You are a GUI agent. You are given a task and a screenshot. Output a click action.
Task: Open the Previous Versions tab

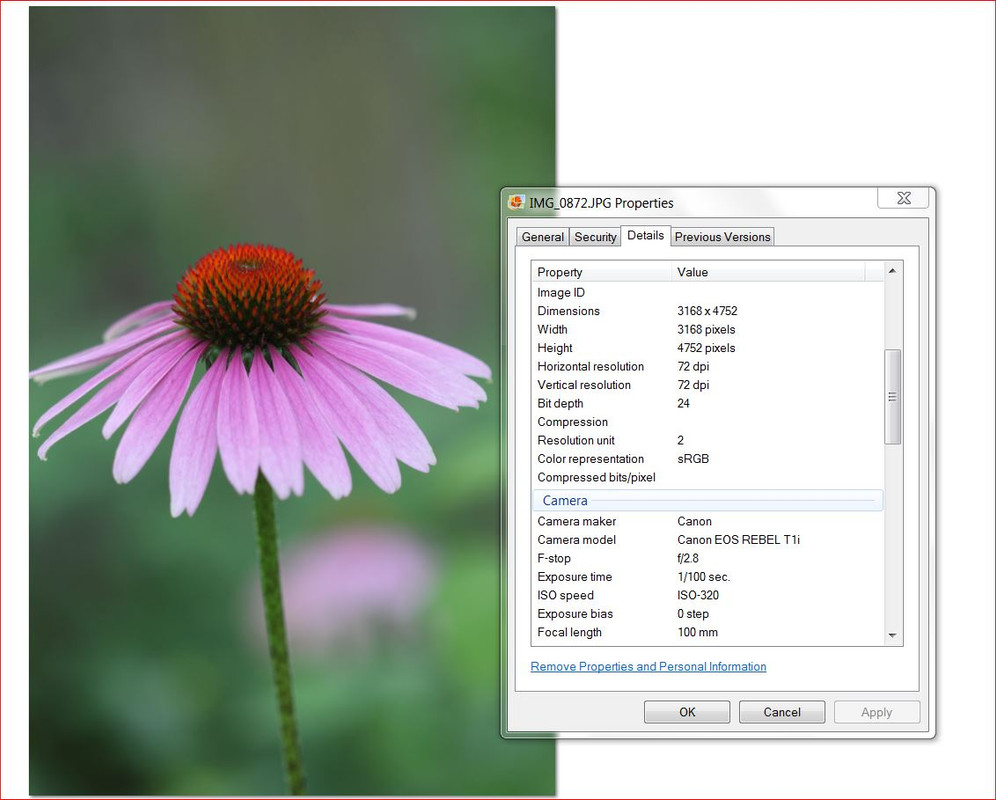tap(722, 237)
